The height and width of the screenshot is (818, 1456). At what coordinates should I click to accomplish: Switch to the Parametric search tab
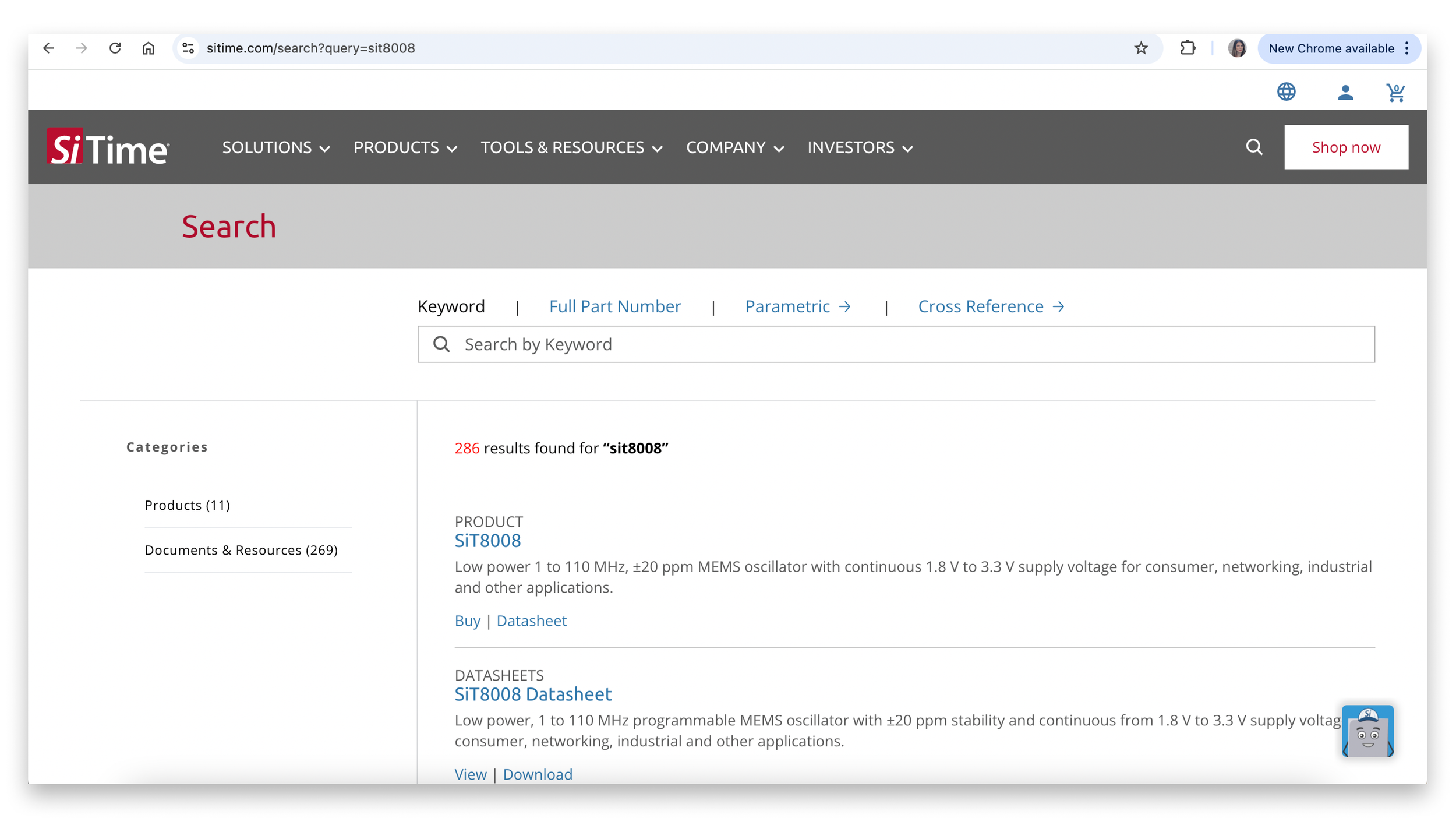[x=798, y=306]
